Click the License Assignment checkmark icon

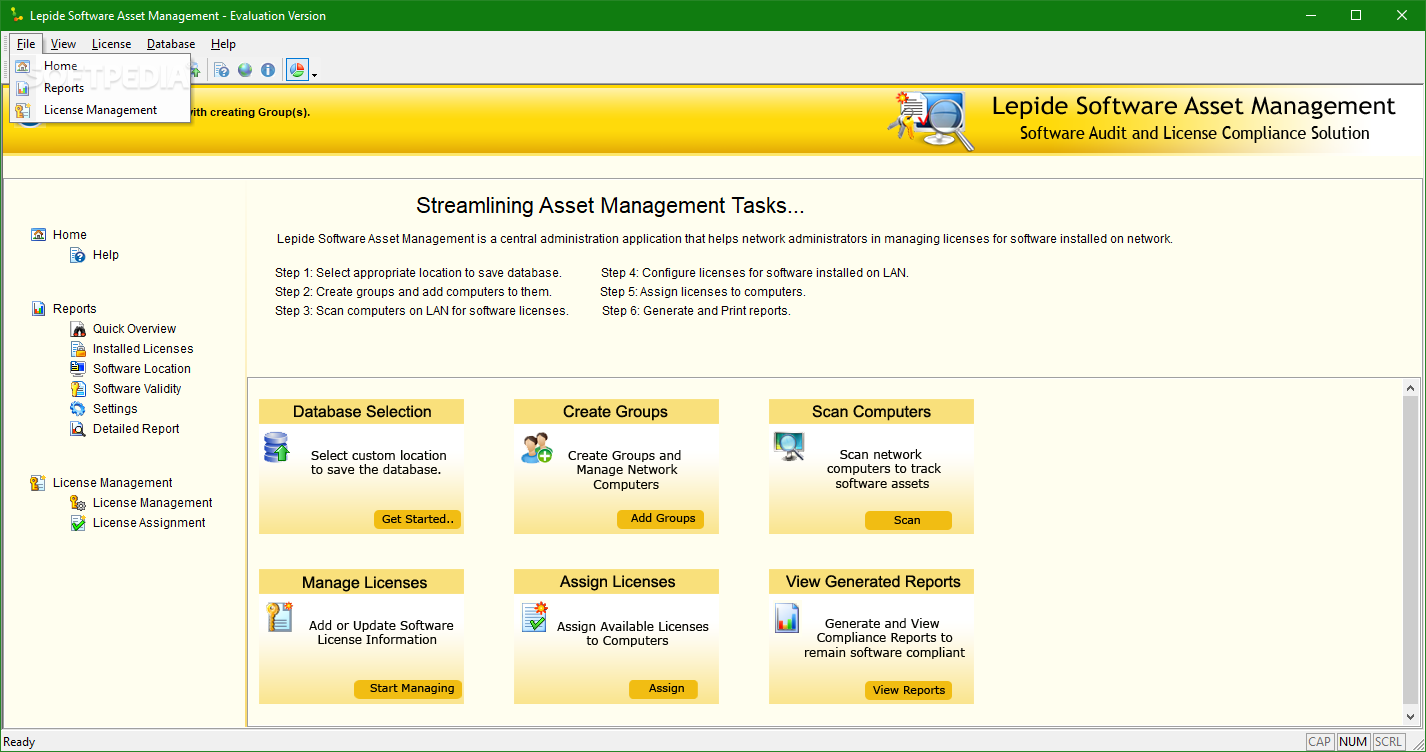click(78, 523)
